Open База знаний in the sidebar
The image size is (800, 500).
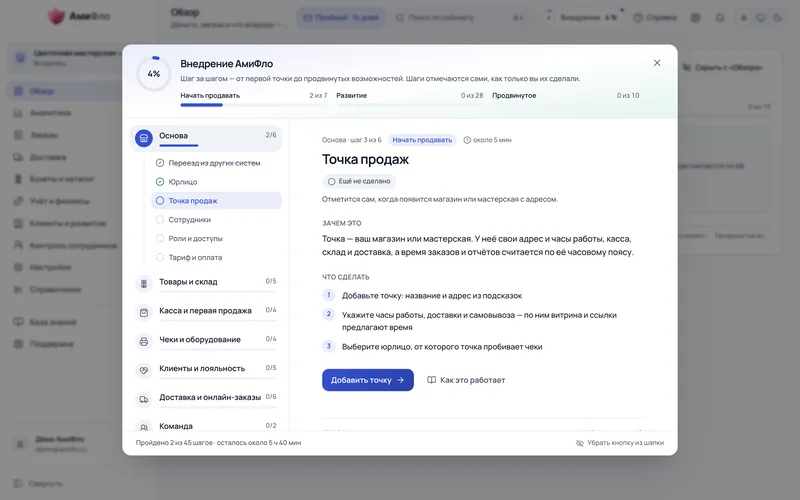[65, 322]
